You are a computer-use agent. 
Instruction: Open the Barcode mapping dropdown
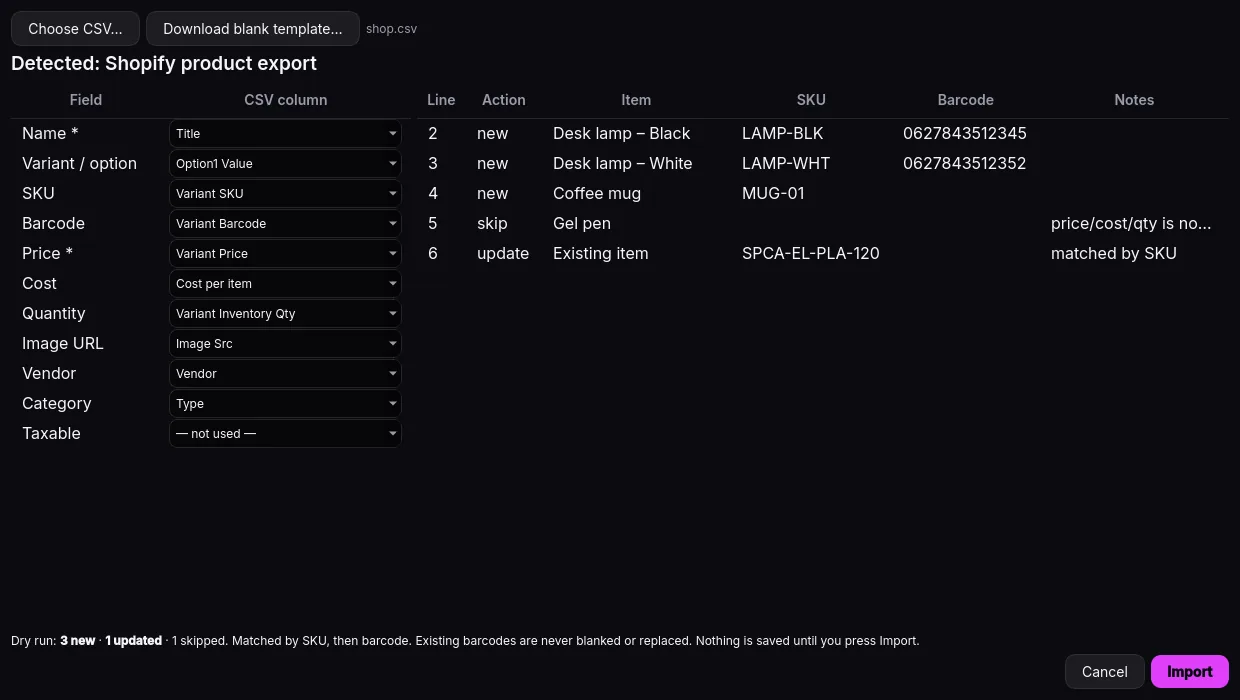[x=285, y=224]
